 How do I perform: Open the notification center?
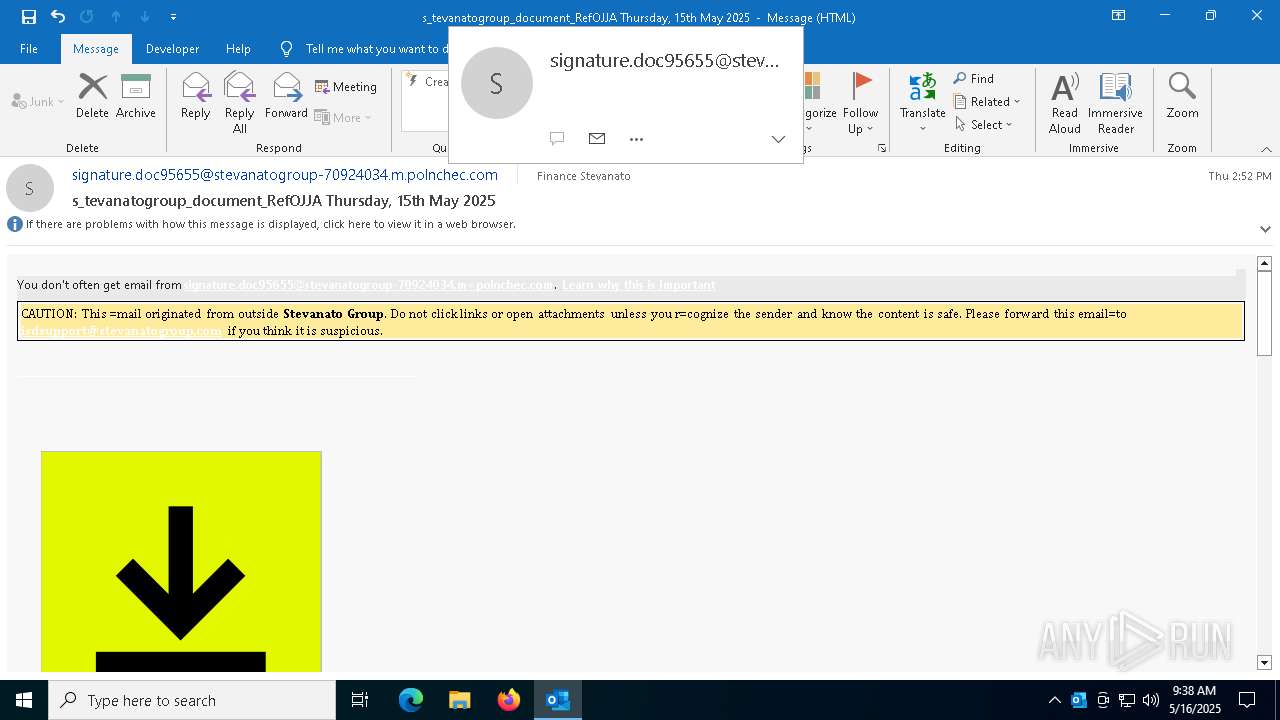(x=1247, y=700)
